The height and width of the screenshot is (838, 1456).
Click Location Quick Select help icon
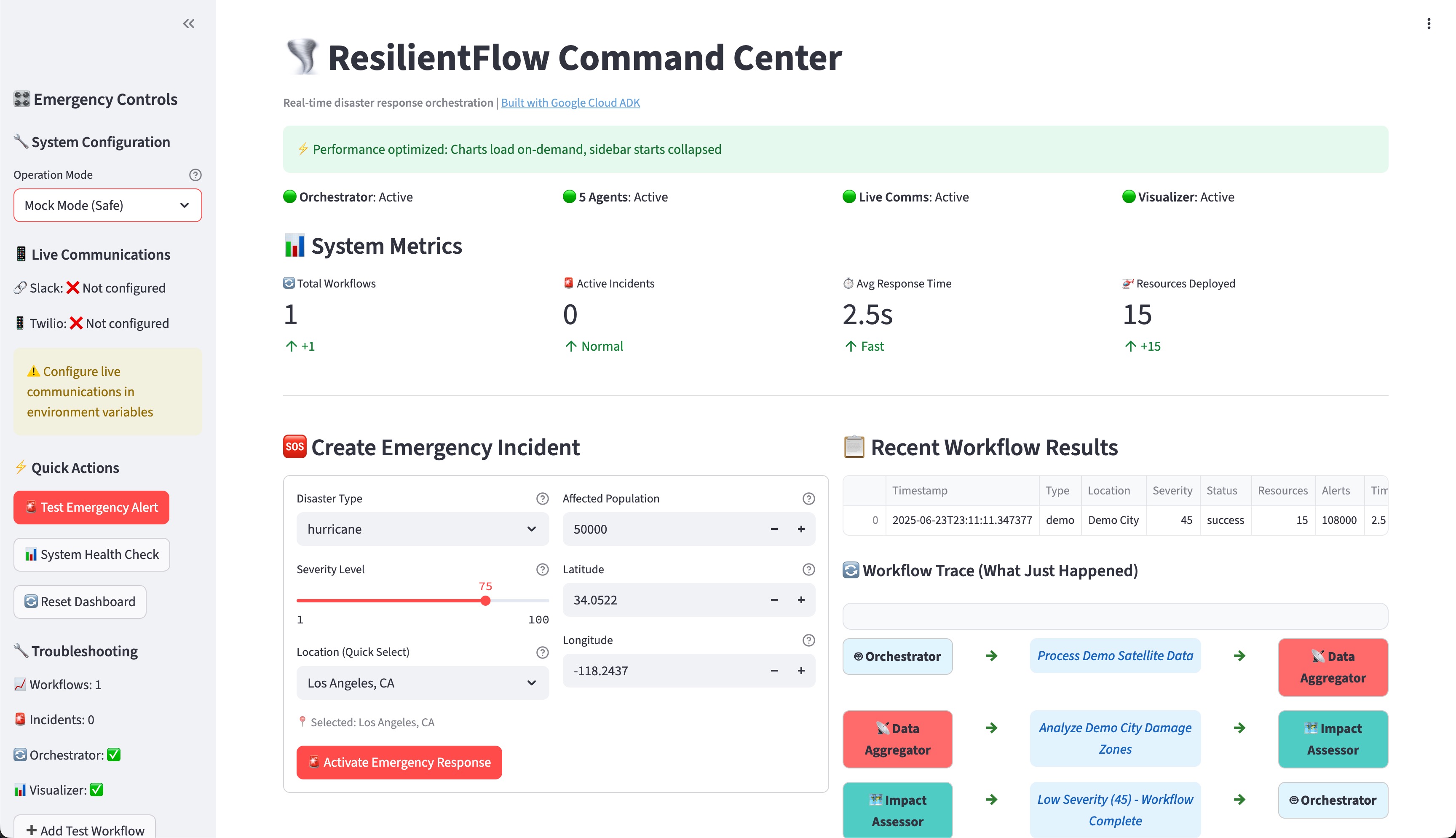[x=542, y=652]
